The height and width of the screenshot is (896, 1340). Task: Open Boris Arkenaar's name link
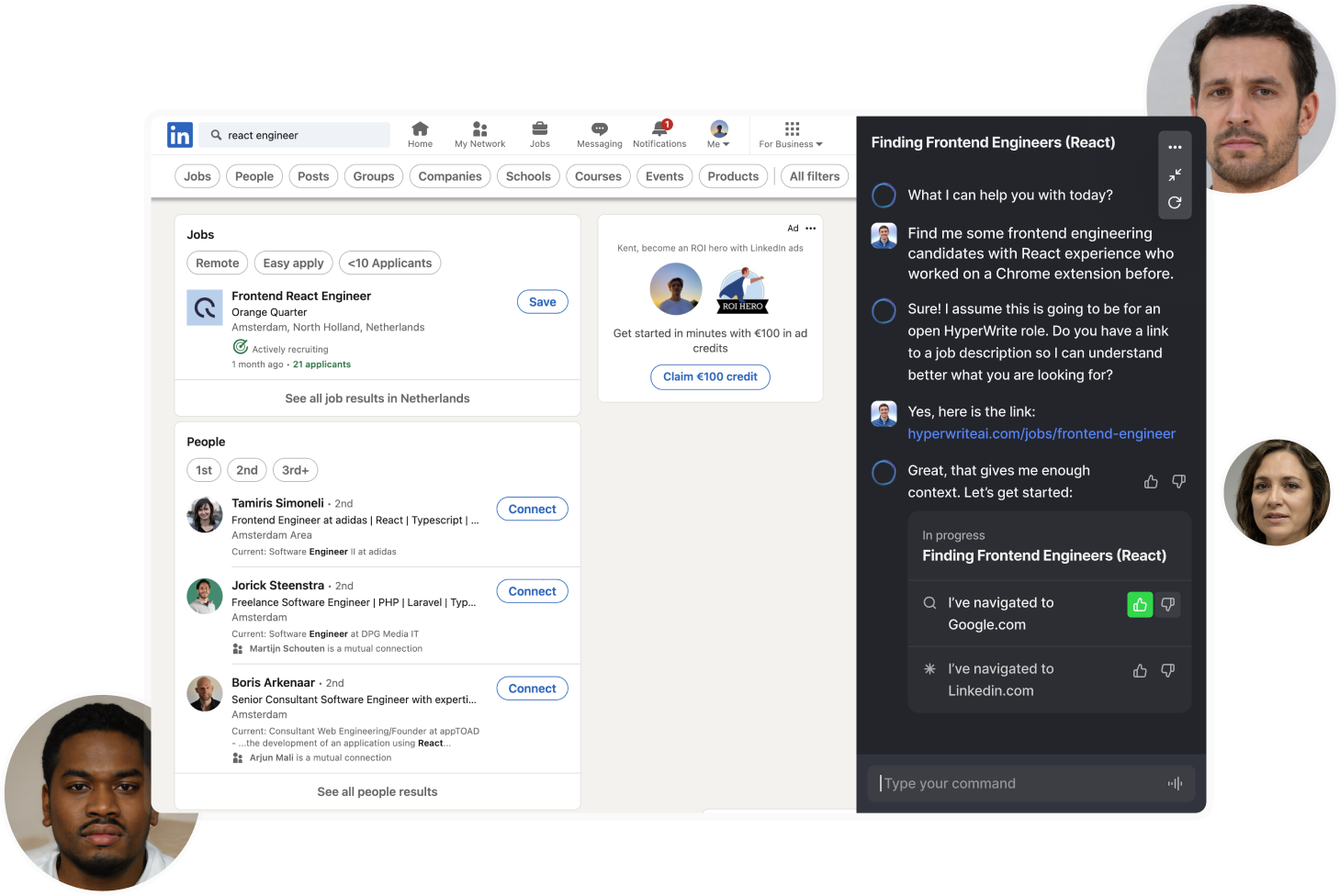coord(273,683)
